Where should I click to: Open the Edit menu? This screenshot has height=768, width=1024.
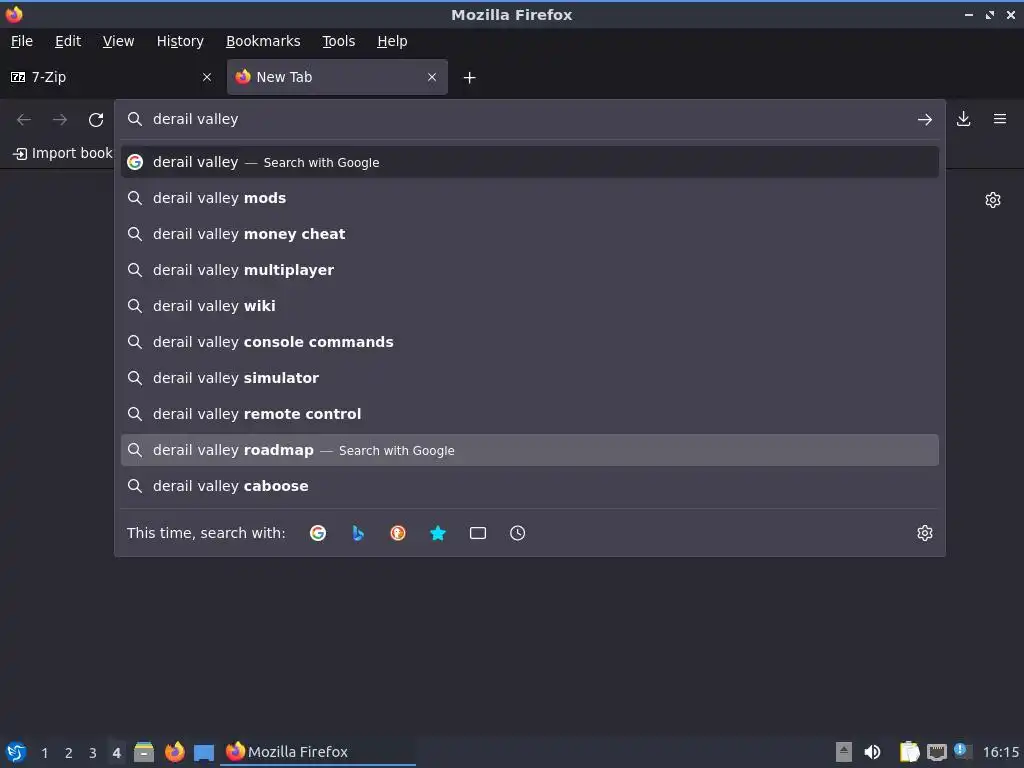(x=68, y=41)
